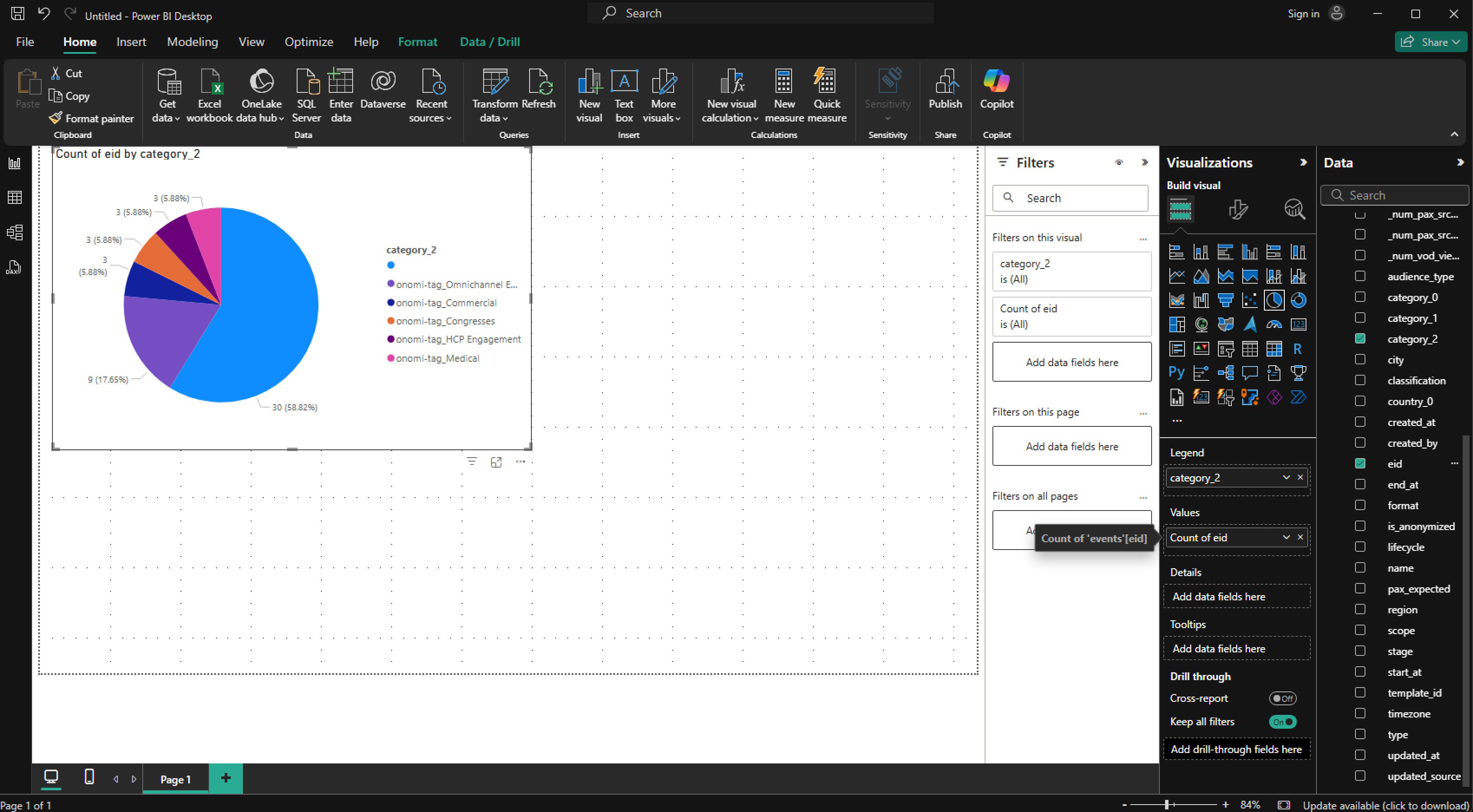Check the audience_type field
The height and width of the screenshot is (812, 1473).
point(1360,276)
